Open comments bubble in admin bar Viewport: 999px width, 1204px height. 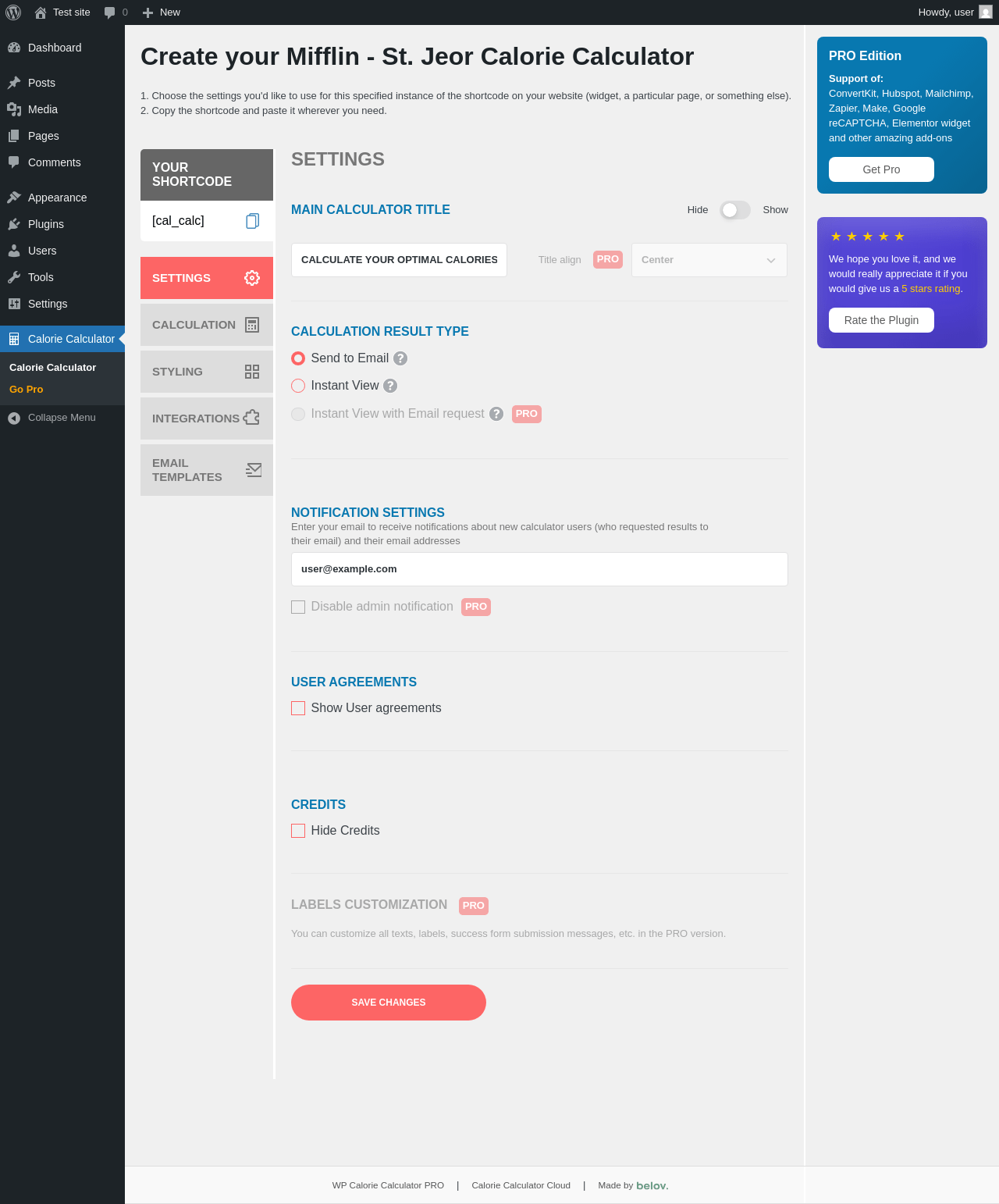(110, 12)
